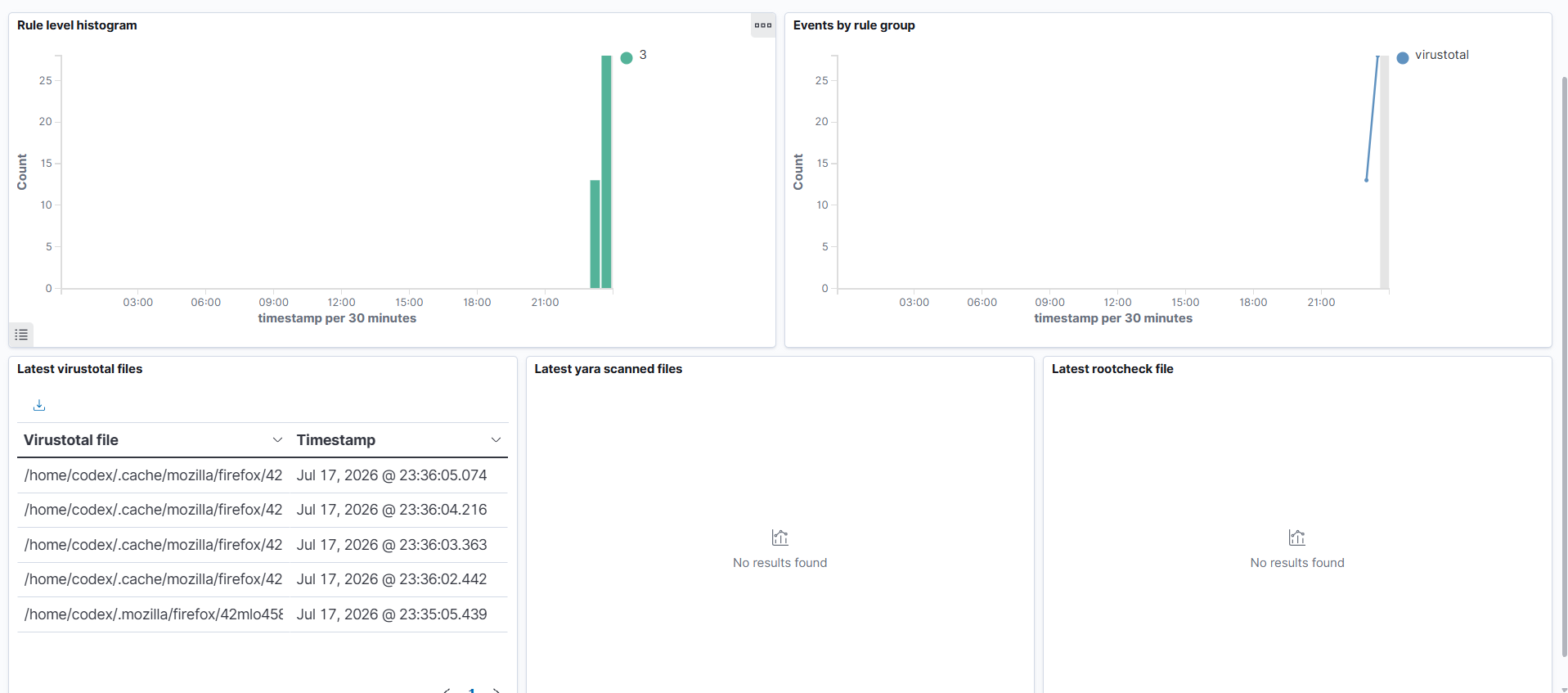The height and width of the screenshot is (693, 1568).
Task: Select the row with timestamp 23:36:05.074
Action: (x=263, y=475)
